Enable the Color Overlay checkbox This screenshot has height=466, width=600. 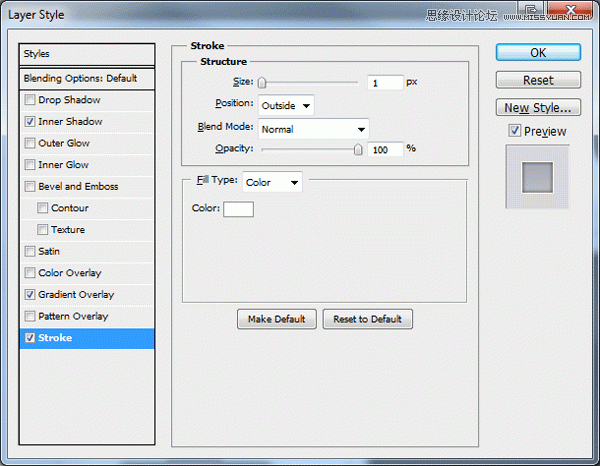[x=29, y=273]
